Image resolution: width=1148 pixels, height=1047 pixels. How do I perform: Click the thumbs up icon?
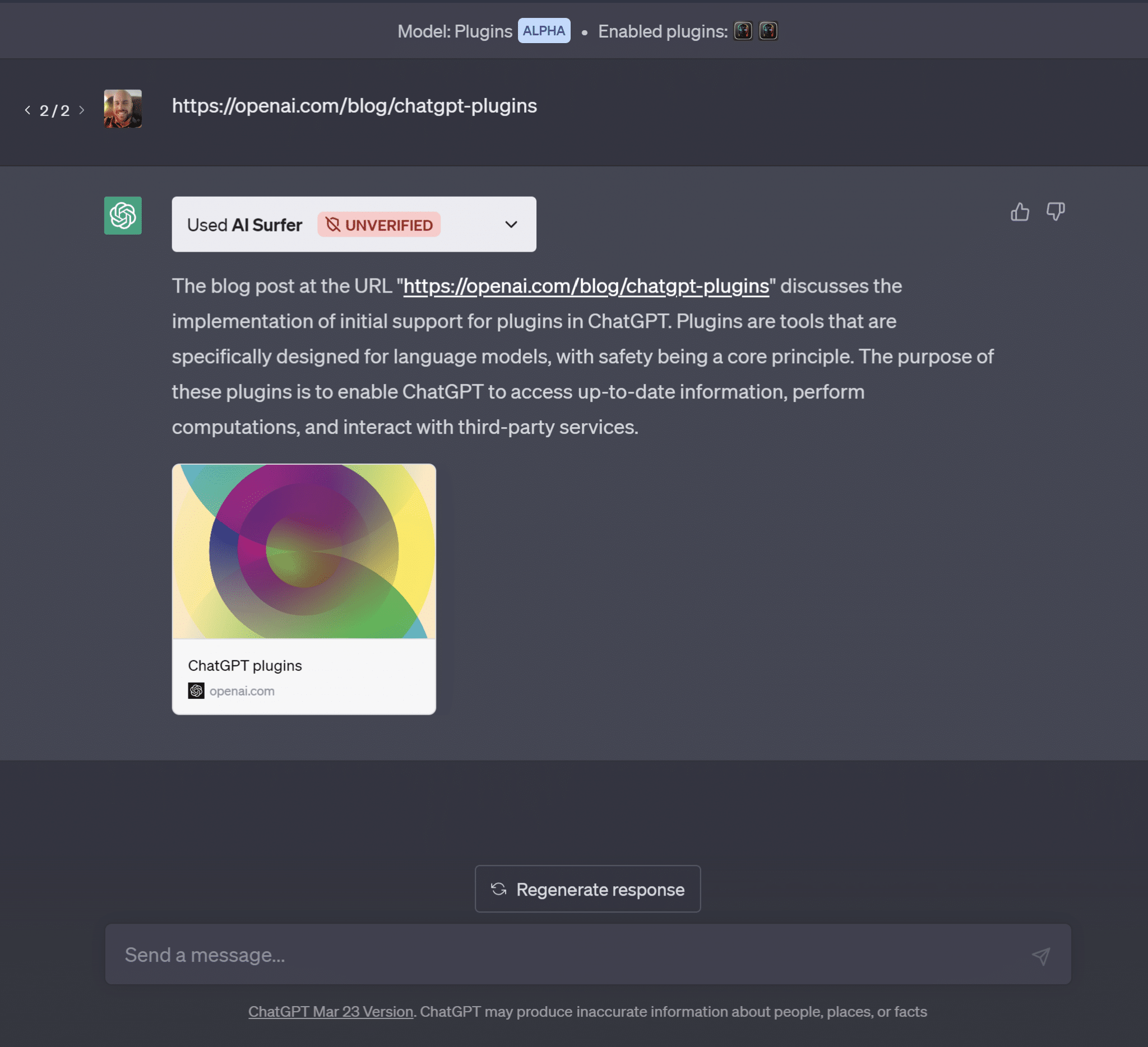[1019, 211]
